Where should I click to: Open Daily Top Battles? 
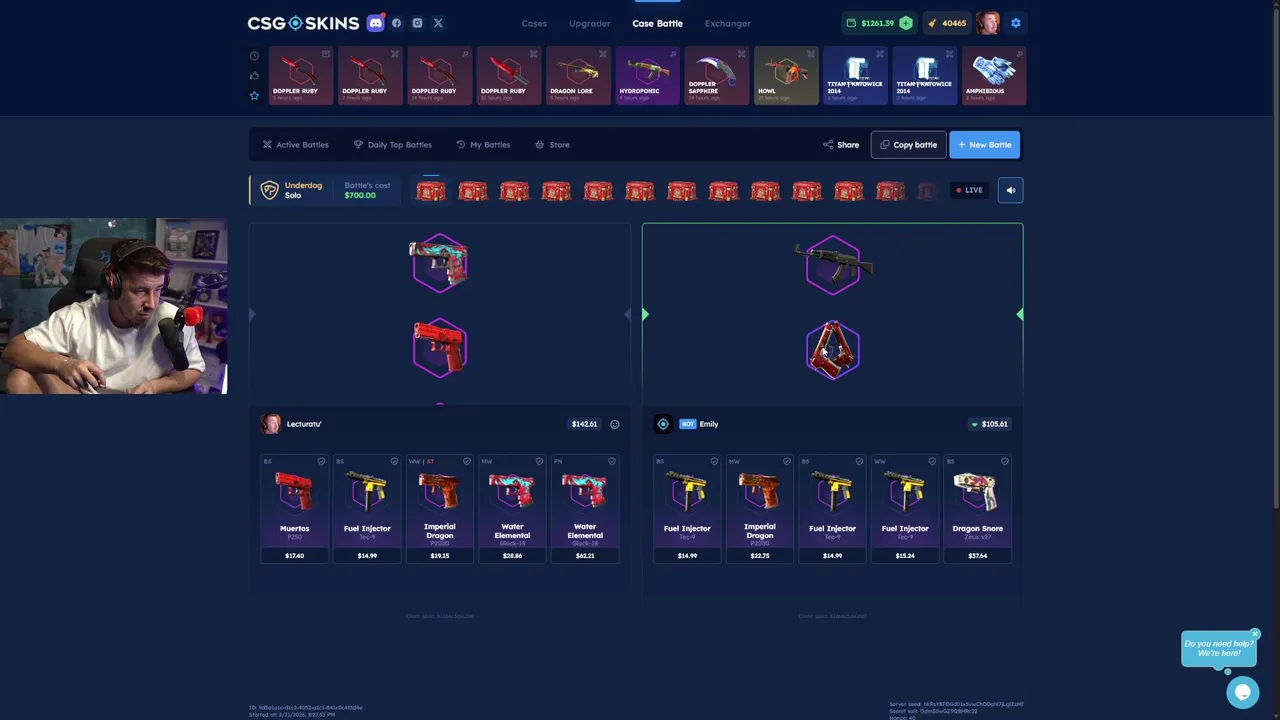pos(393,145)
